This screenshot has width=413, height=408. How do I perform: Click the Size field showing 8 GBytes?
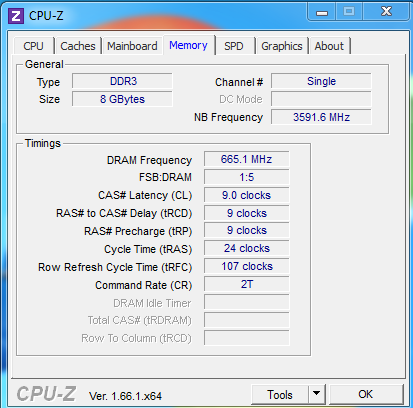click(x=122, y=99)
